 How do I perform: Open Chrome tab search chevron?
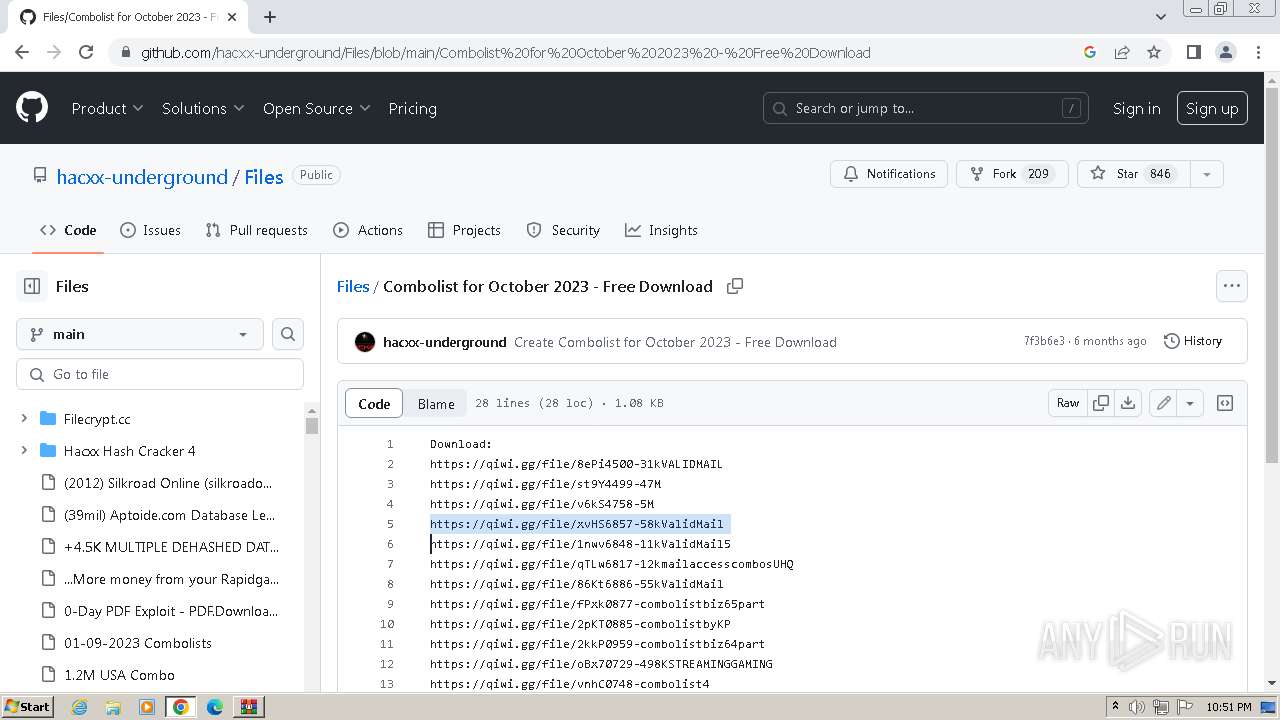coord(1161,17)
